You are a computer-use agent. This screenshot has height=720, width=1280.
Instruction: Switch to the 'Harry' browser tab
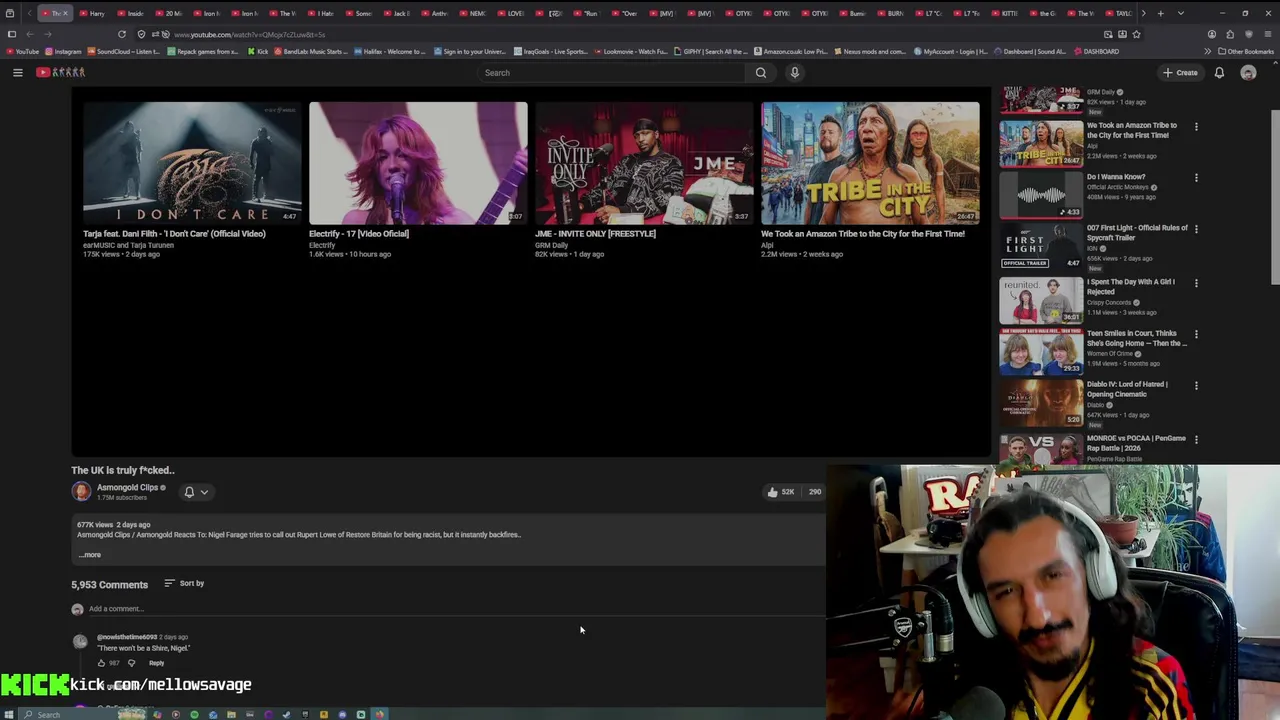coord(92,13)
